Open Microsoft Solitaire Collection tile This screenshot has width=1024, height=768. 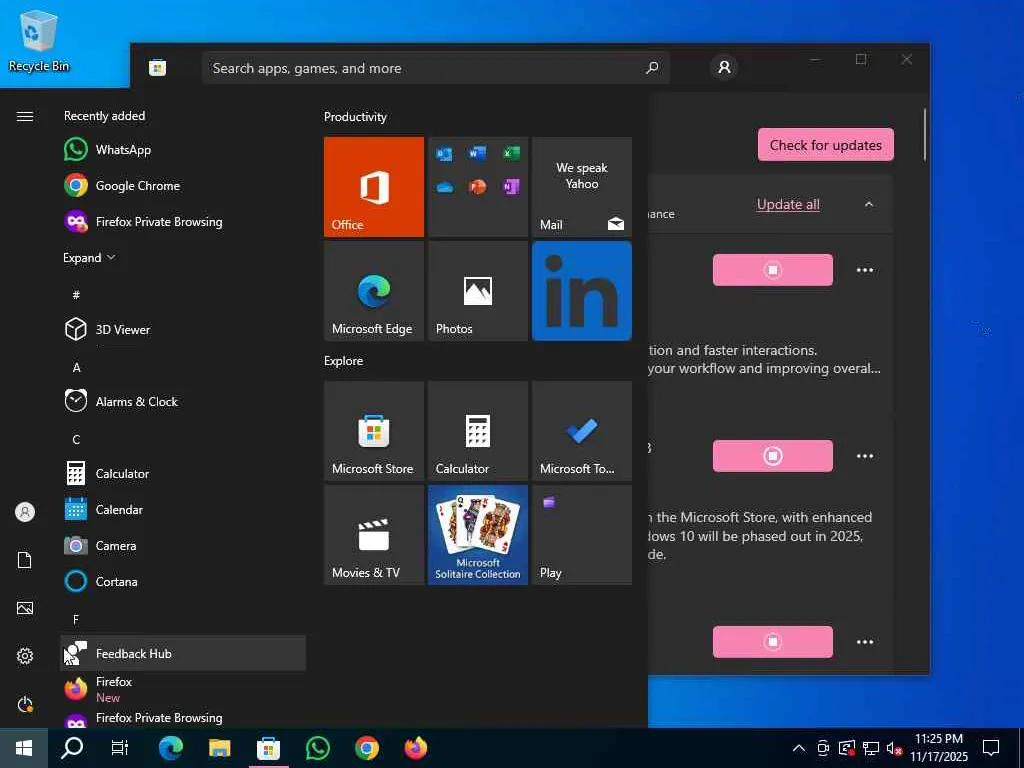(478, 535)
